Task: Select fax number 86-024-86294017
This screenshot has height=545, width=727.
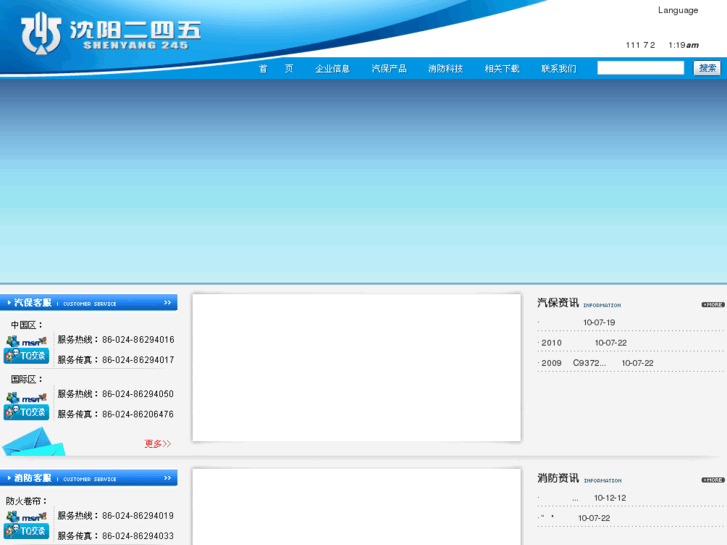Action: pos(138,360)
